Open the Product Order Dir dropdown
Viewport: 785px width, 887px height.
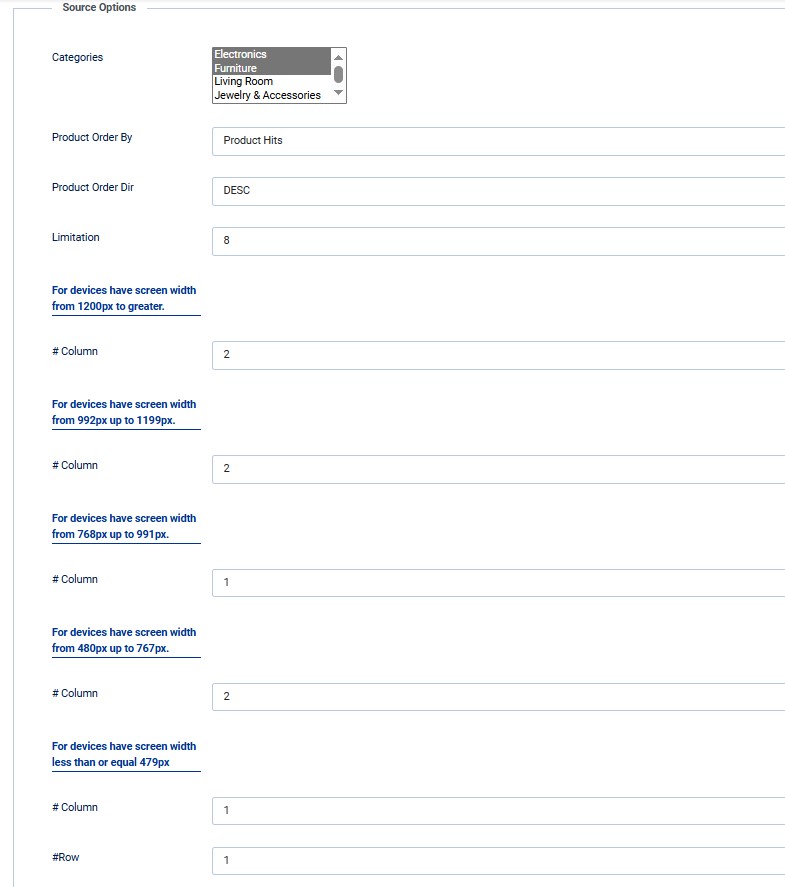pyautogui.click(x=498, y=191)
